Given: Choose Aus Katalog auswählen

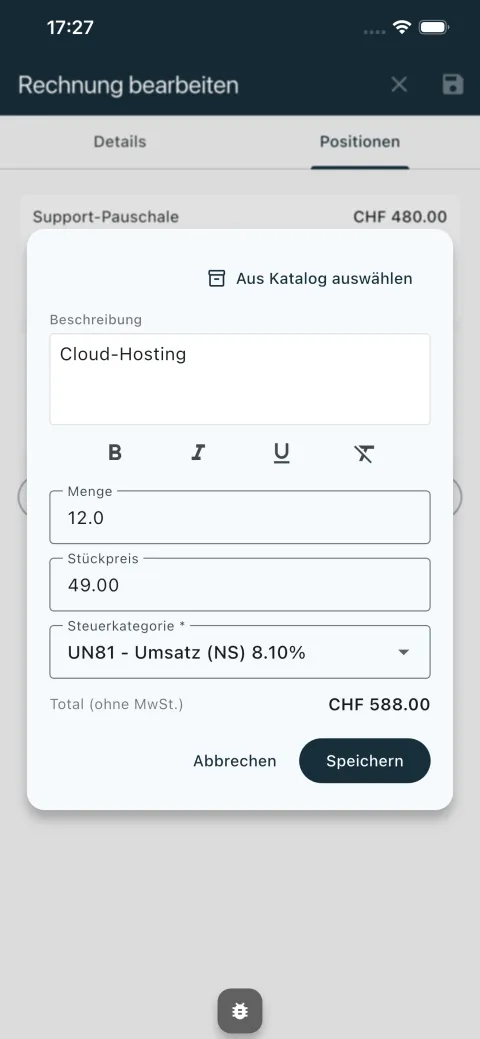Looking at the screenshot, I should (x=310, y=278).
